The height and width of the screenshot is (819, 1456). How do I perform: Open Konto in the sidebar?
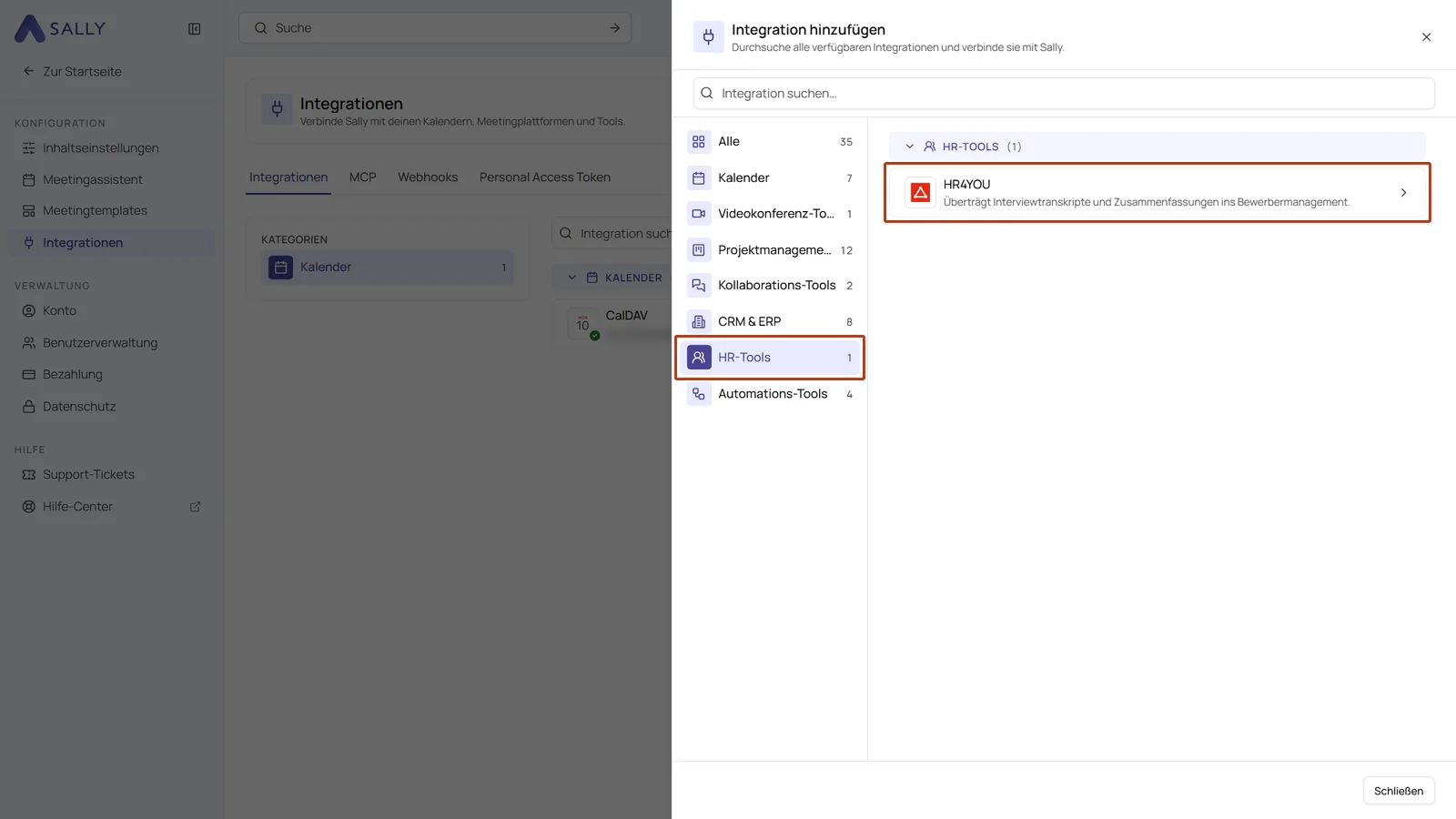click(x=111, y=311)
